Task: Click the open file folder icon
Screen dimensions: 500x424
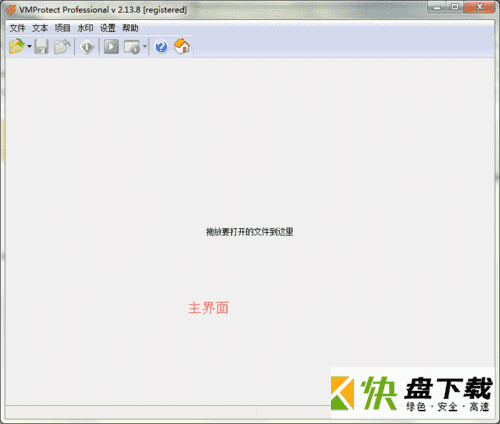Action: (x=17, y=46)
